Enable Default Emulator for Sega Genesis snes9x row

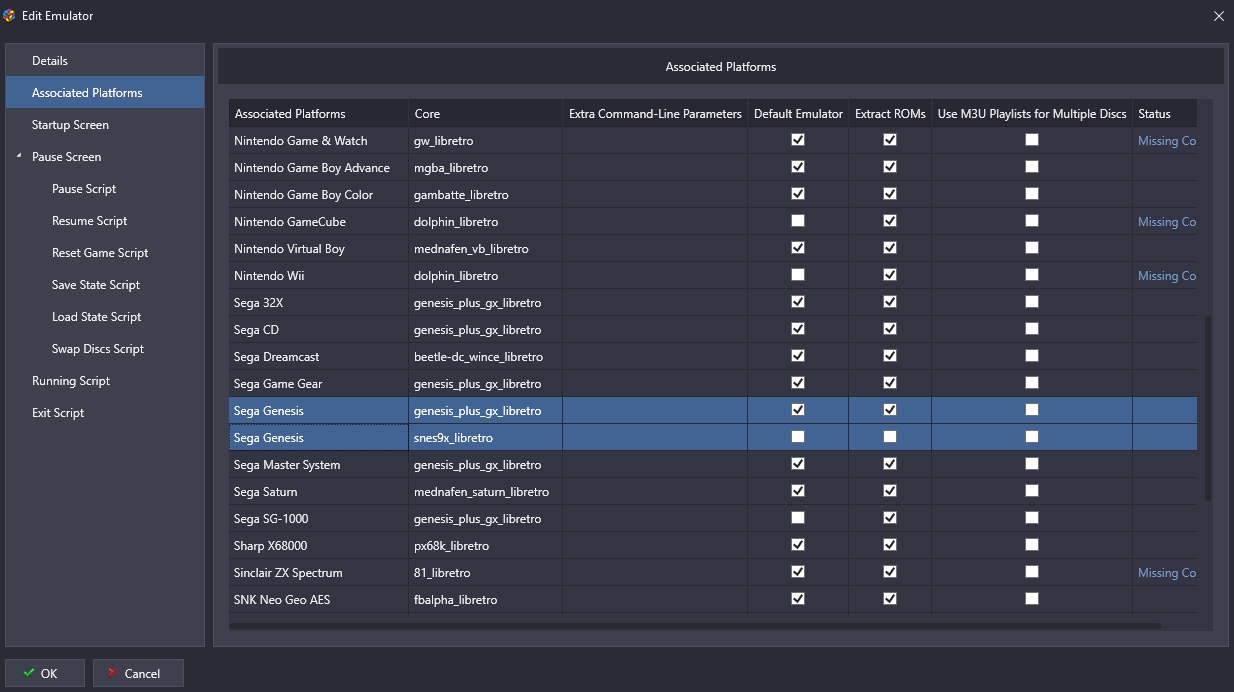point(798,437)
